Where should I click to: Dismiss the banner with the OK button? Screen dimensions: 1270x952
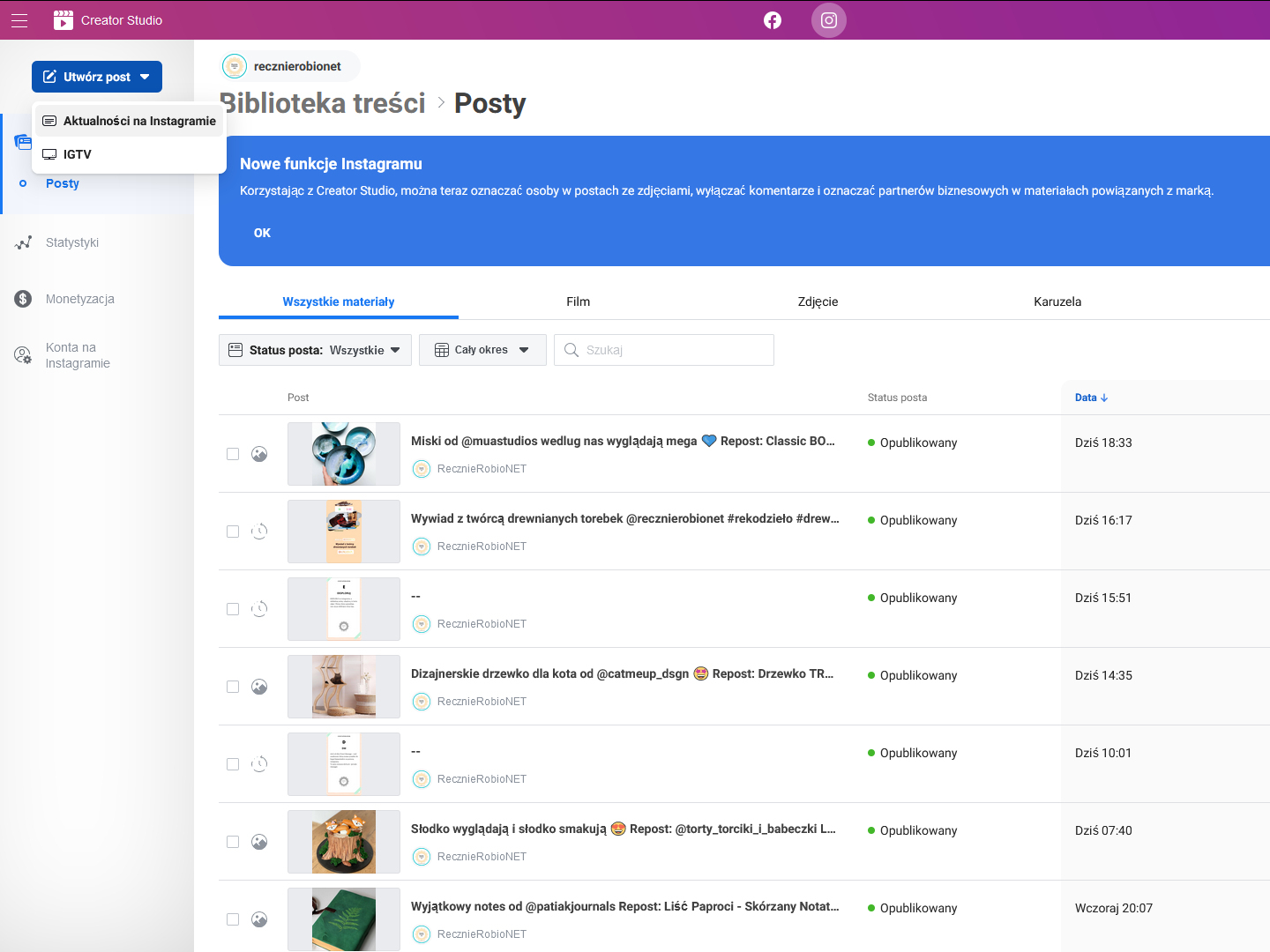[x=262, y=233]
